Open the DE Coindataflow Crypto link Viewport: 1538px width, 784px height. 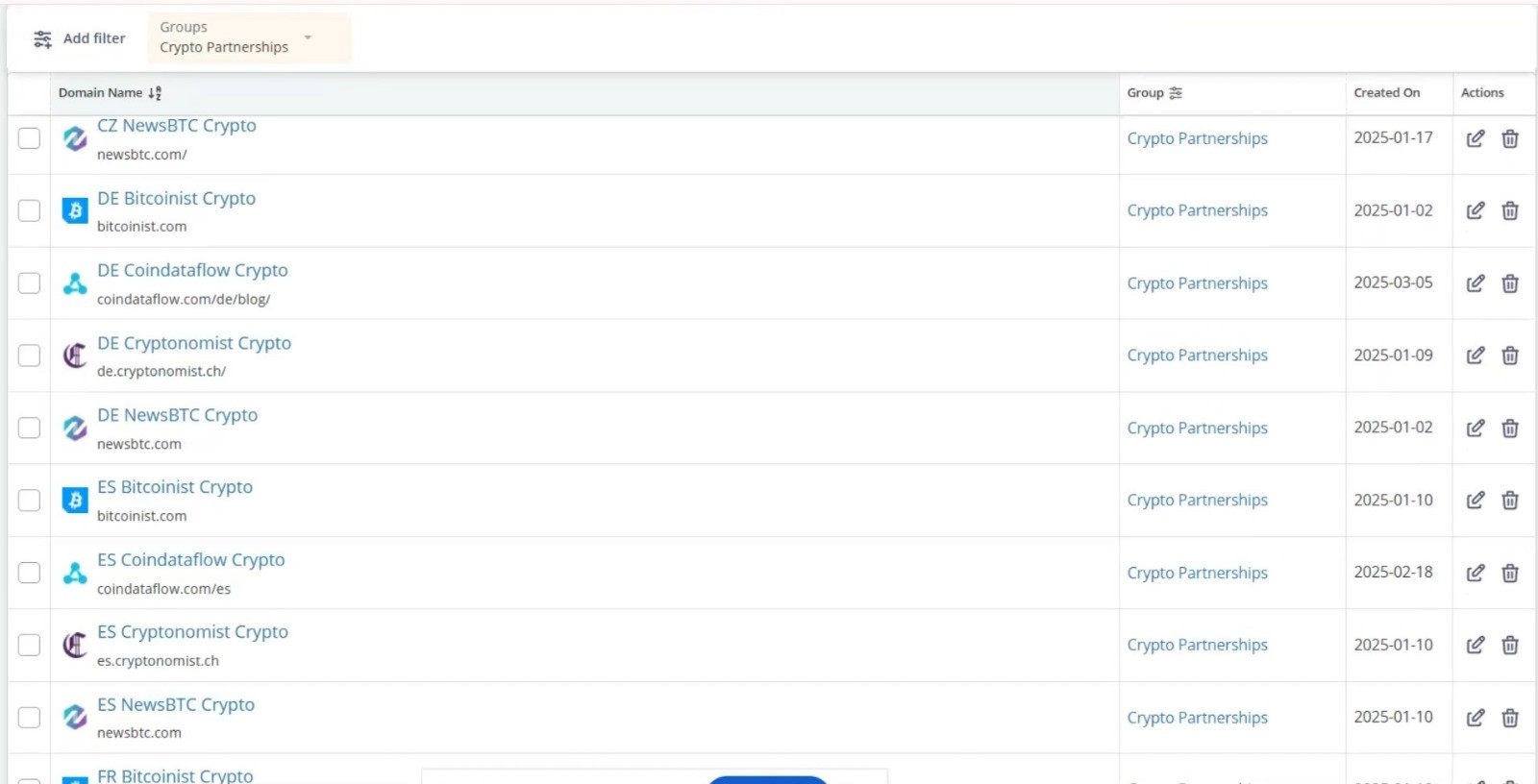(192, 271)
